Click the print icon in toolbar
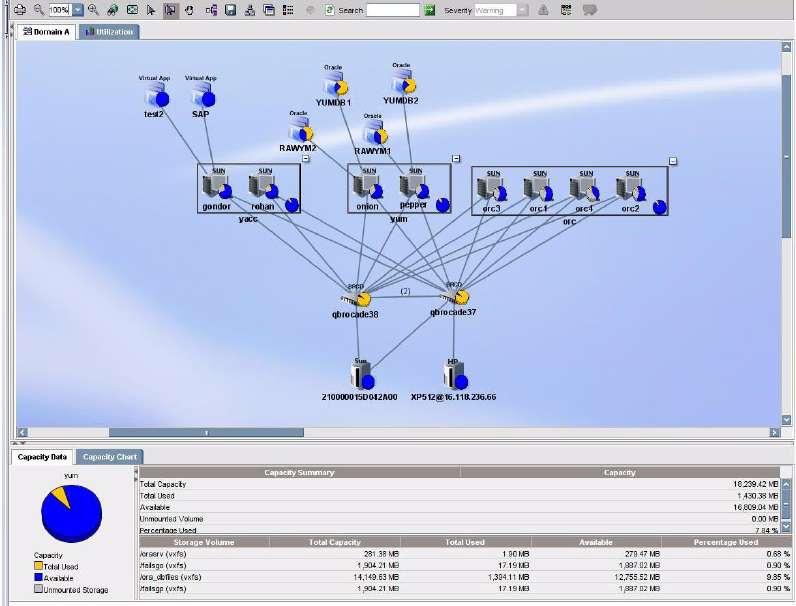 [x=20, y=9]
